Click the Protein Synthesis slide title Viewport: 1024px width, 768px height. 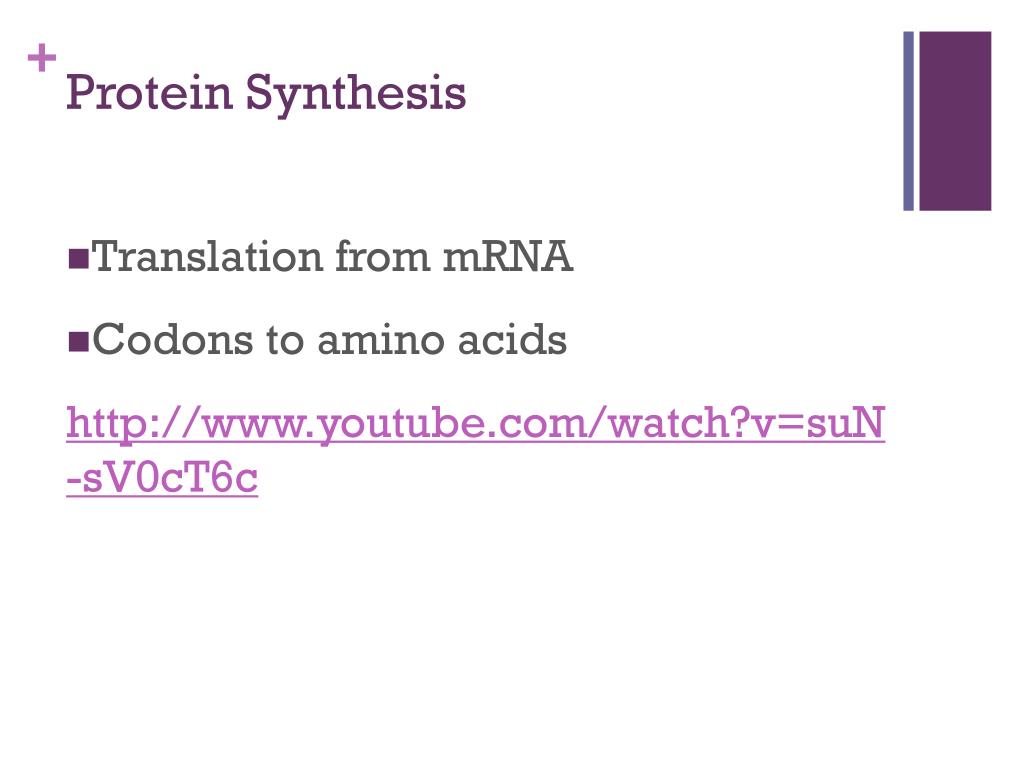point(266,93)
